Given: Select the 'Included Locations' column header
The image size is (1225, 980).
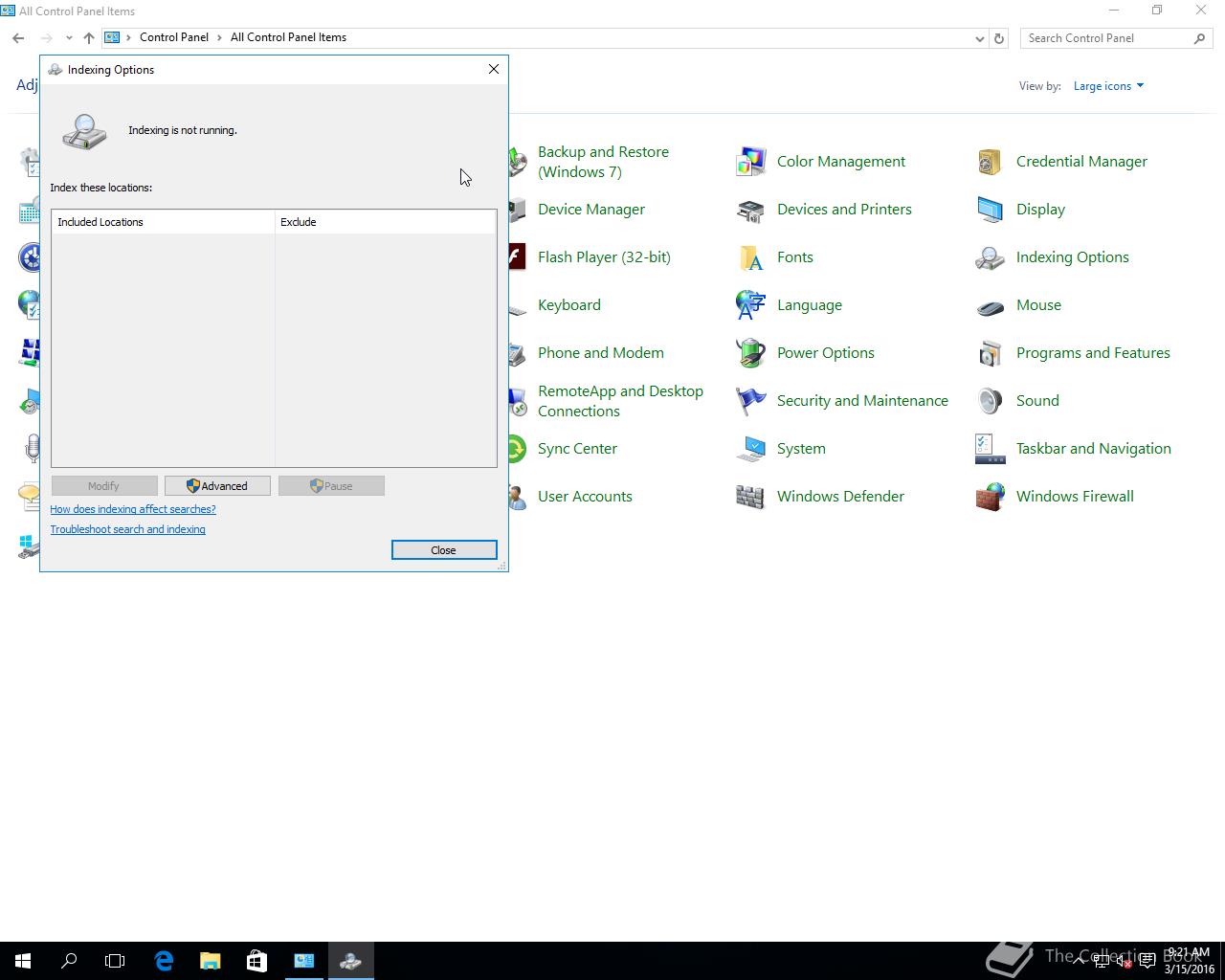Looking at the screenshot, I should click(164, 222).
